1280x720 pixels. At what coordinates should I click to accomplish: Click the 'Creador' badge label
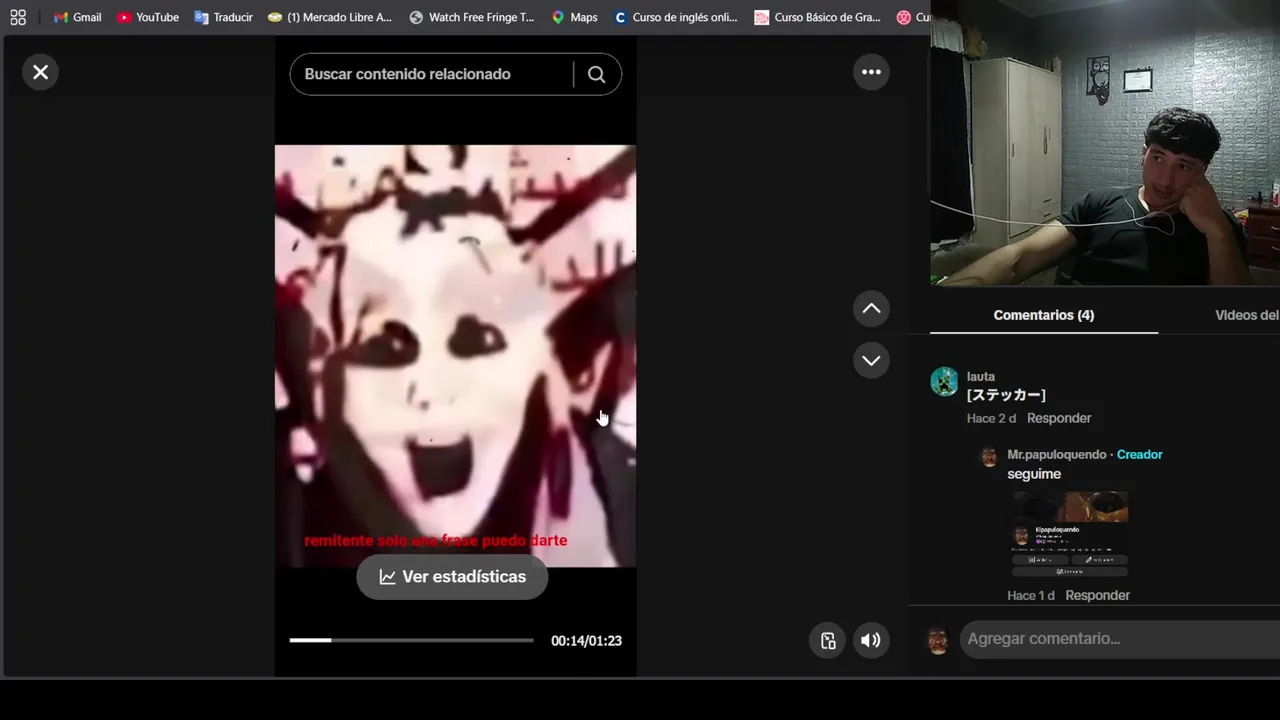(1139, 455)
